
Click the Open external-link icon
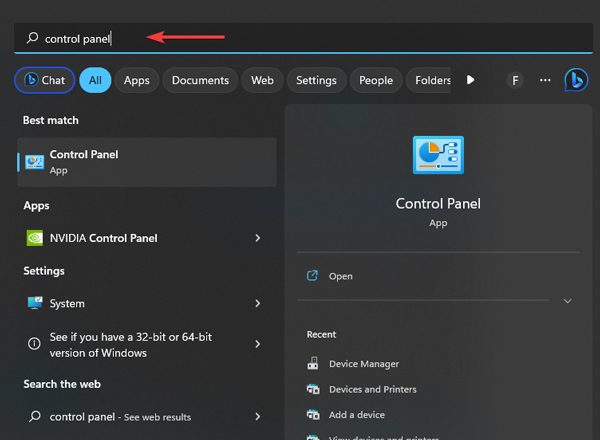tap(312, 275)
